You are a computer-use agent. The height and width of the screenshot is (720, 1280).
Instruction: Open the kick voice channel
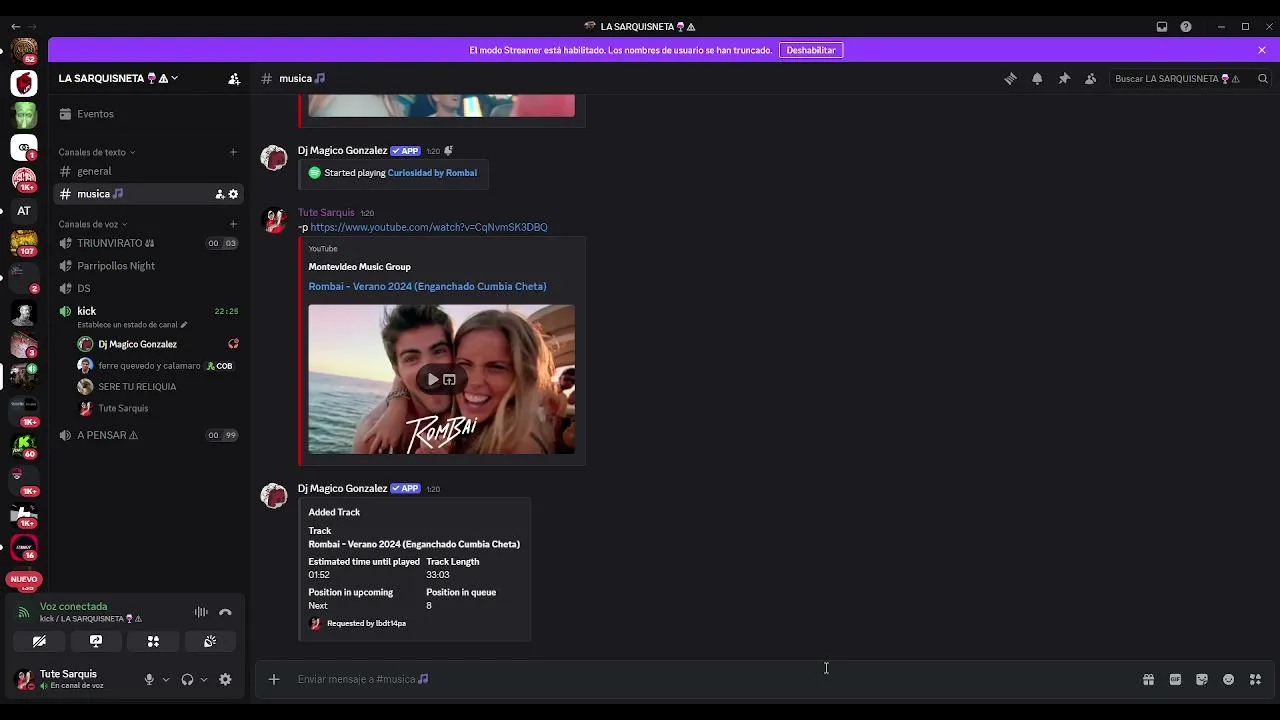coord(148,311)
